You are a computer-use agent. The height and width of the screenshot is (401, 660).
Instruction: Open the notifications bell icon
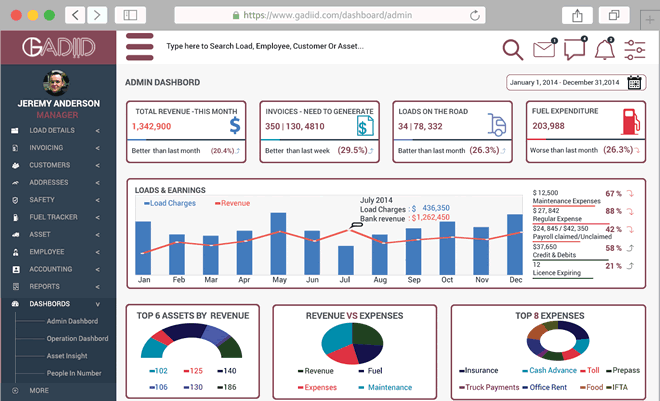click(604, 48)
